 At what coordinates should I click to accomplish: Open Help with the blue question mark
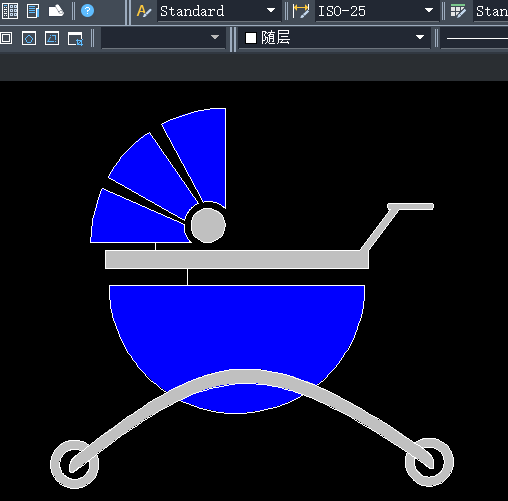[87, 11]
